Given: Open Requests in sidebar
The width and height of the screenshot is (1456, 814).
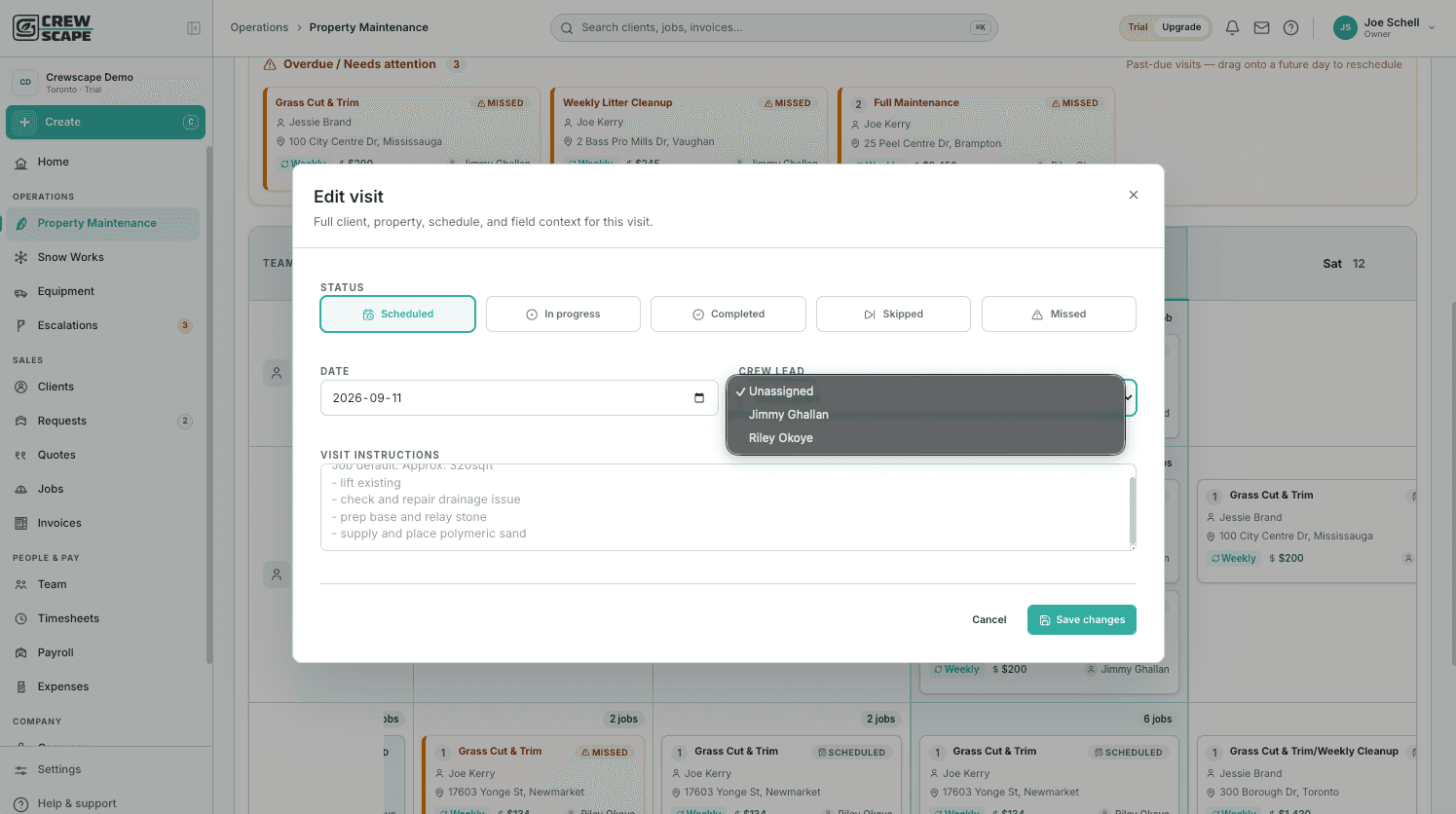Looking at the screenshot, I should click(x=105, y=421).
